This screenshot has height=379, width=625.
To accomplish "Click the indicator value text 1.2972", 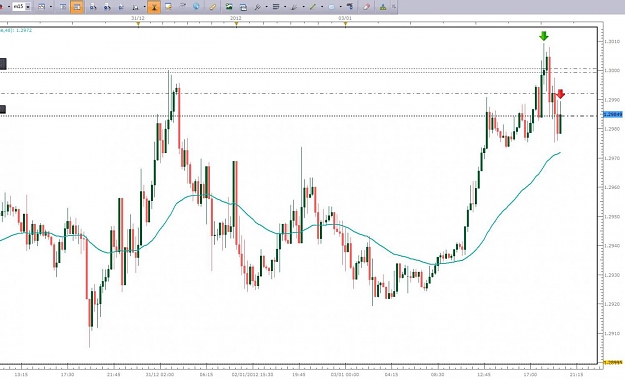I will [x=24, y=30].
